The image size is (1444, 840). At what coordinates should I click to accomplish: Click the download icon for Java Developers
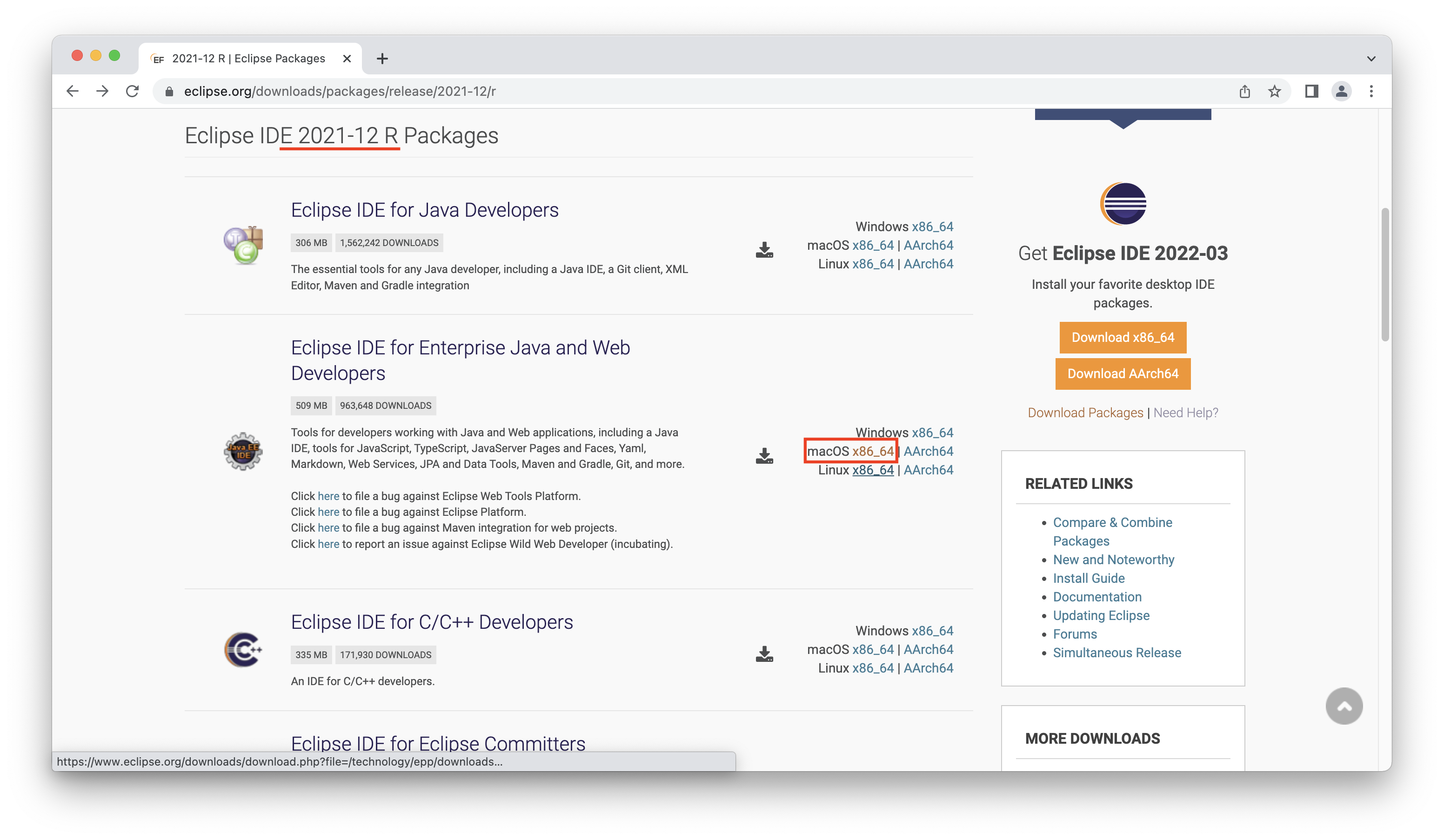pyautogui.click(x=764, y=250)
